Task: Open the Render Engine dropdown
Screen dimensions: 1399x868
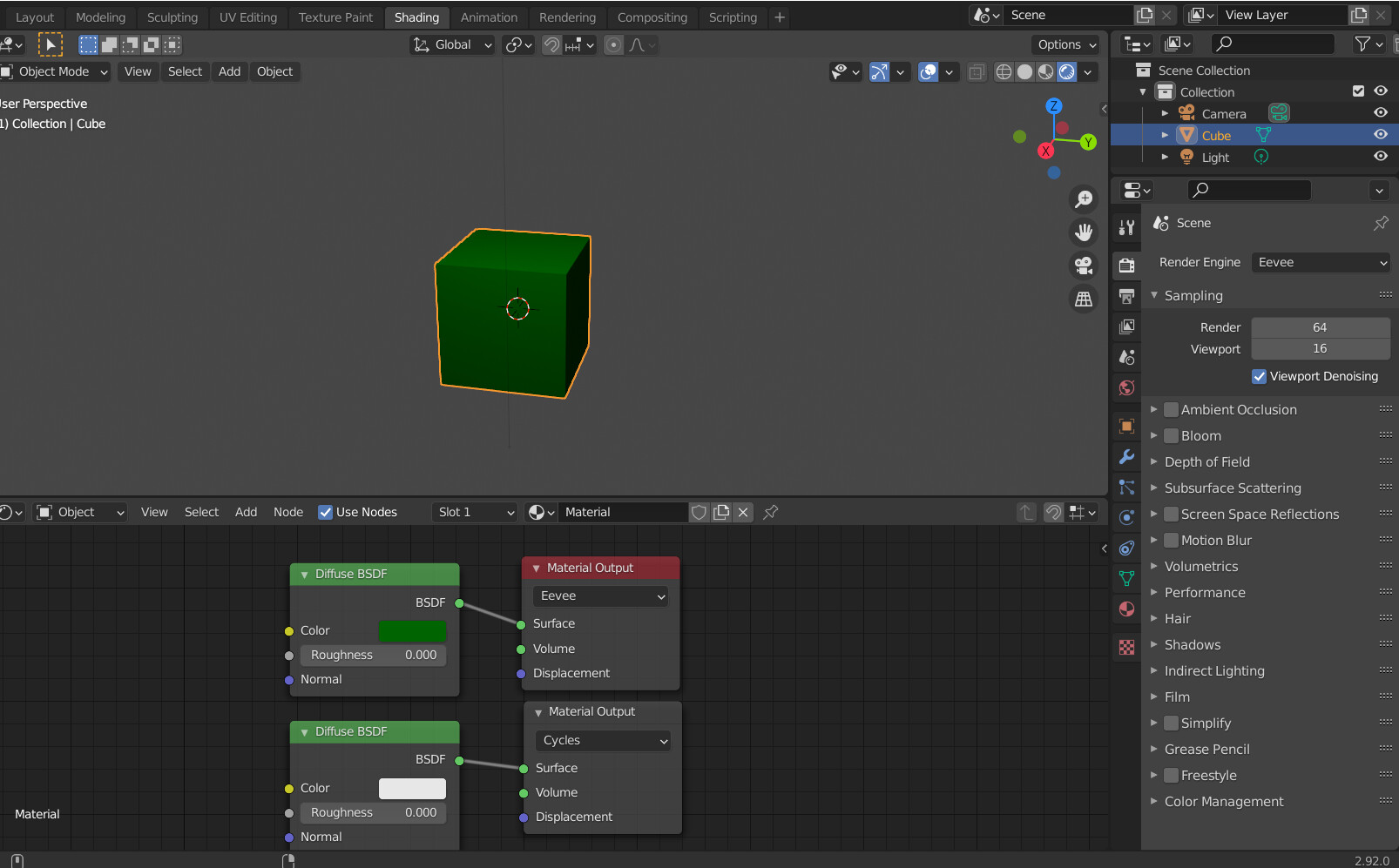Action: click(1321, 262)
